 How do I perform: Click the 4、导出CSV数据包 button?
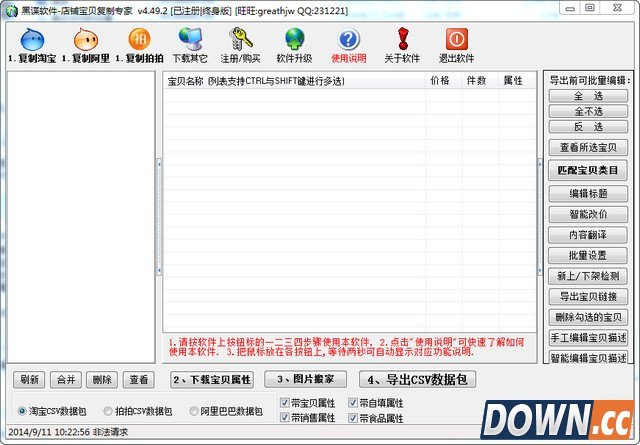pos(418,380)
